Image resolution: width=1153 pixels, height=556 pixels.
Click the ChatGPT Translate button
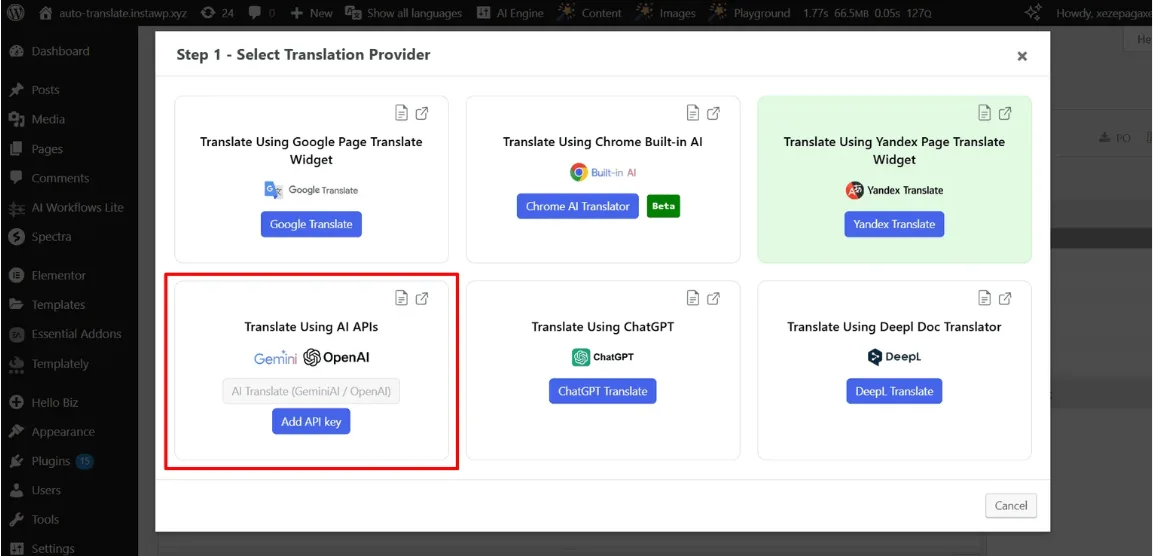(602, 391)
